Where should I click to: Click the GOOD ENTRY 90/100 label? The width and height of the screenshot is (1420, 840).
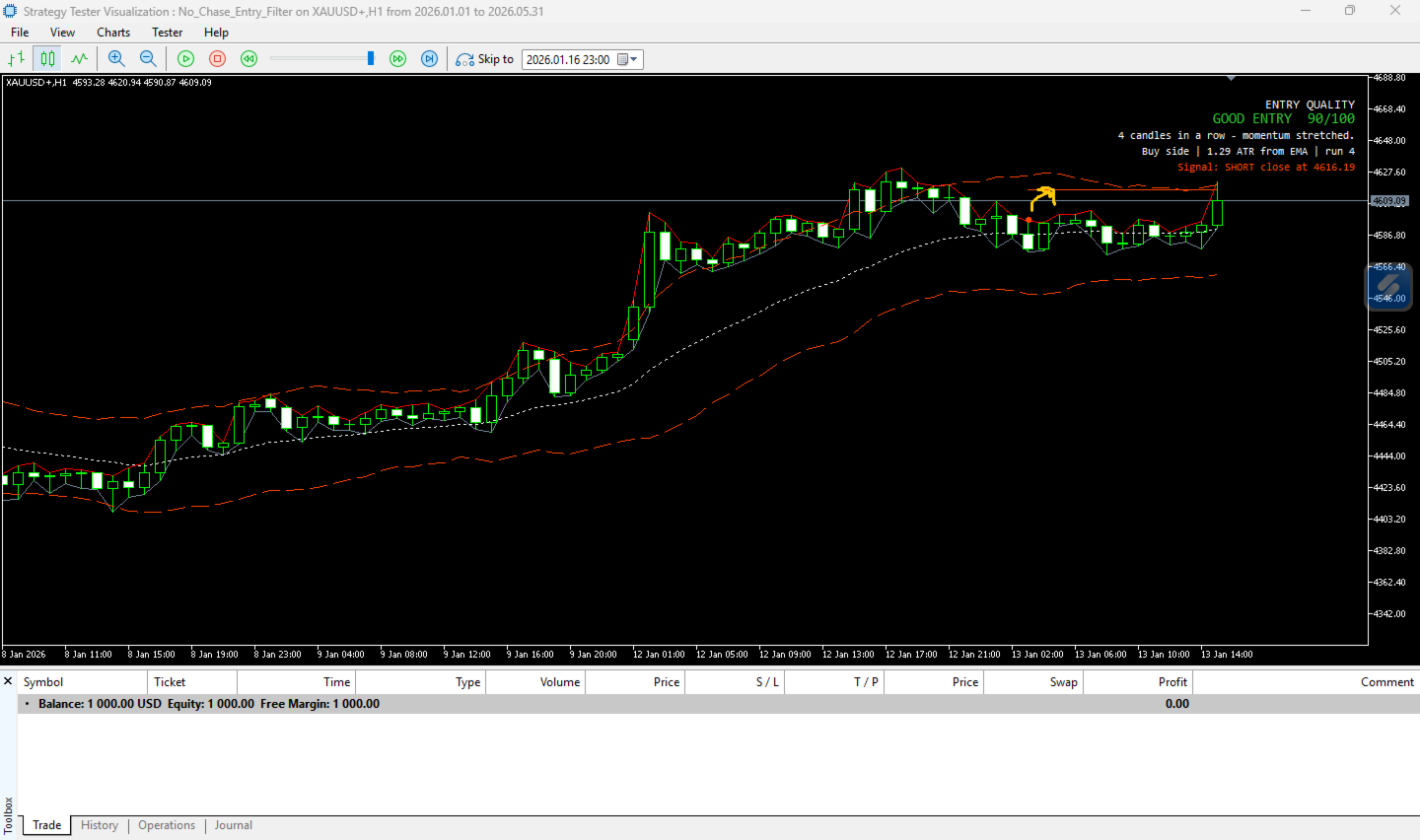pyautogui.click(x=1284, y=118)
